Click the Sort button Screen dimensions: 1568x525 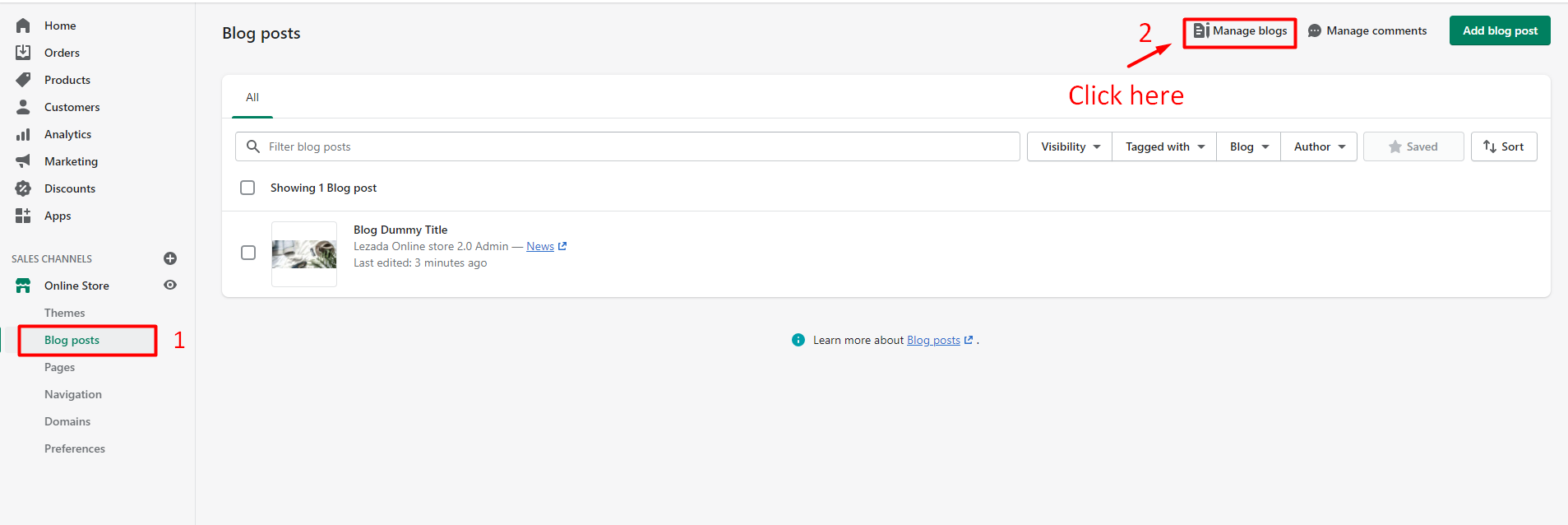1504,146
